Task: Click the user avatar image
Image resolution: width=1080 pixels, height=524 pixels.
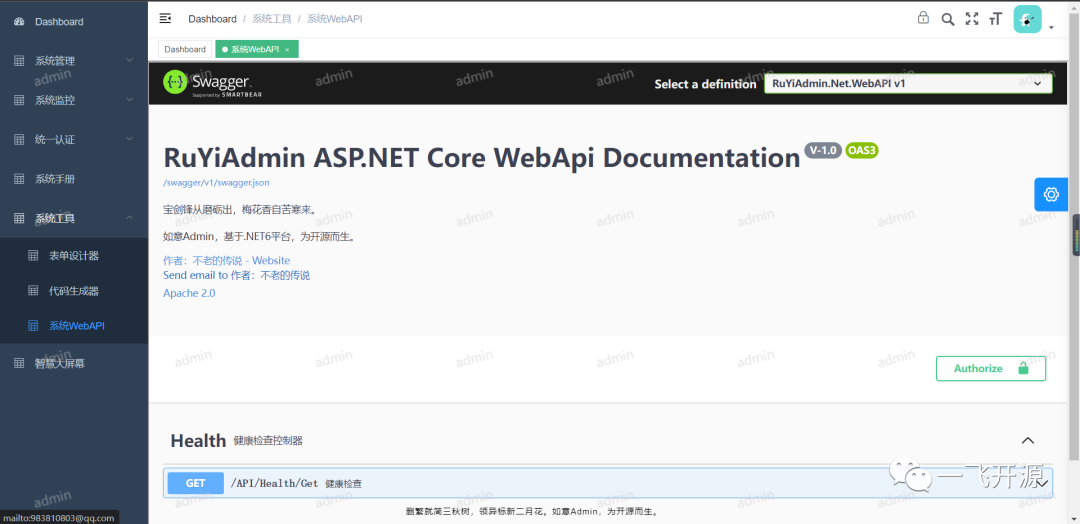Action: (1027, 19)
